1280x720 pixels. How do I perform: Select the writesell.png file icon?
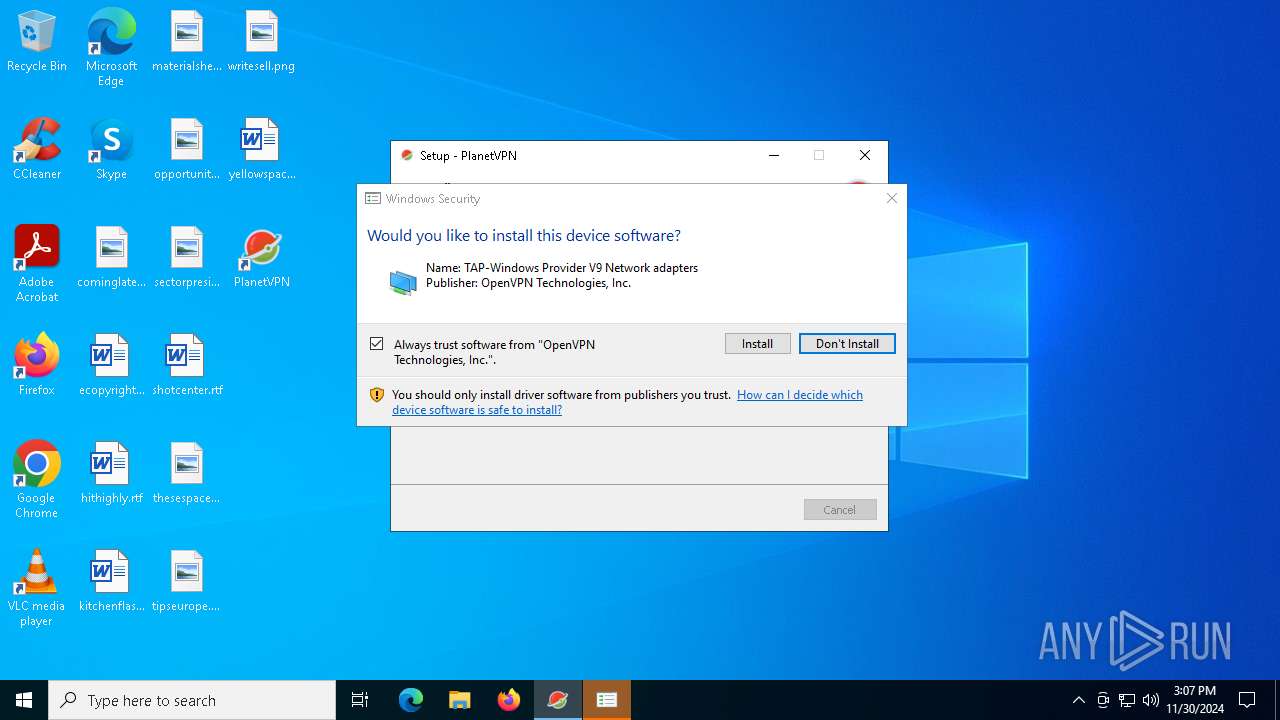coord(261,42)
